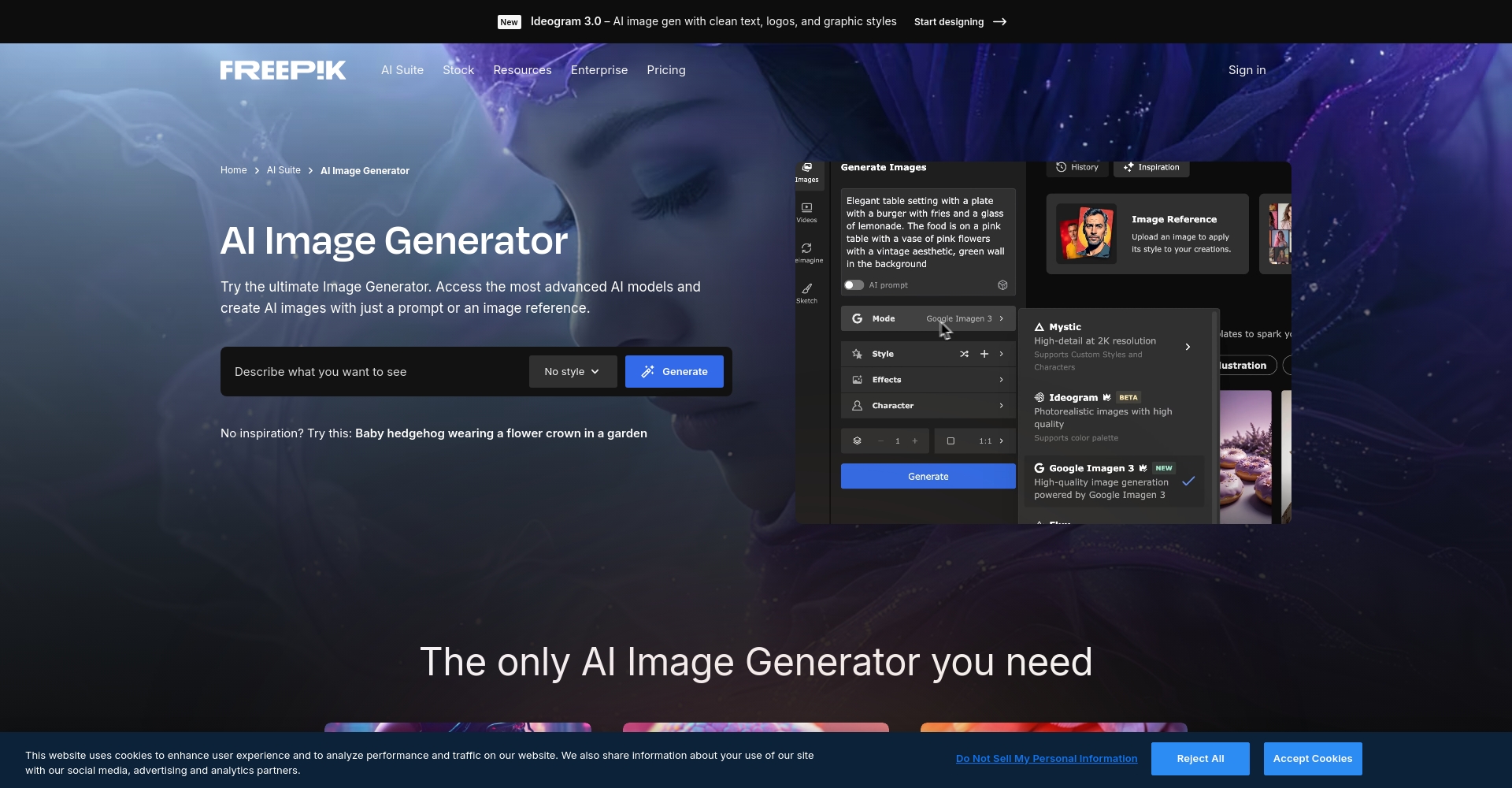The height and width of the screenshot is (788, 1512).
Task: Click the Start designing link
Action: [x=949, y=22]
